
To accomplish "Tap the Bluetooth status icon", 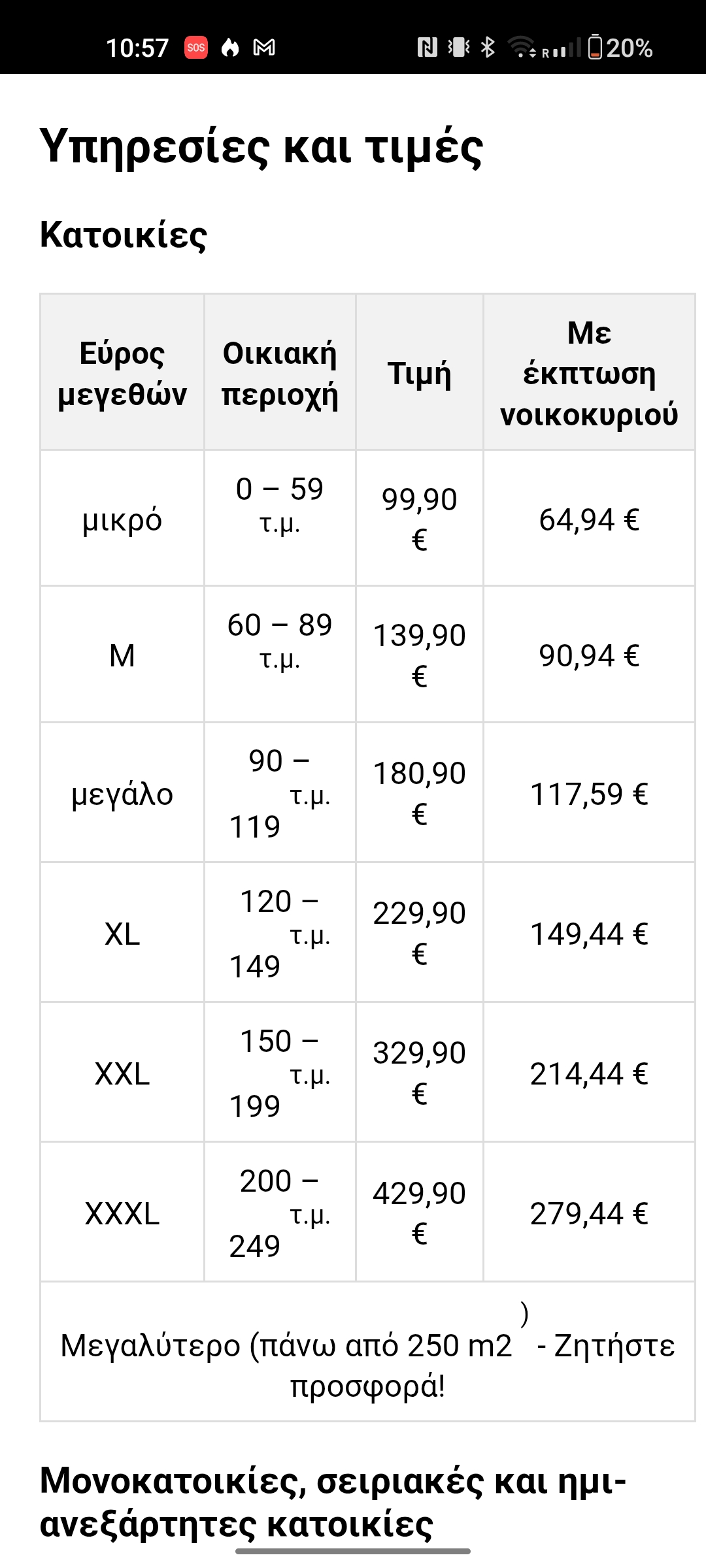I will (x=488, y=48).
